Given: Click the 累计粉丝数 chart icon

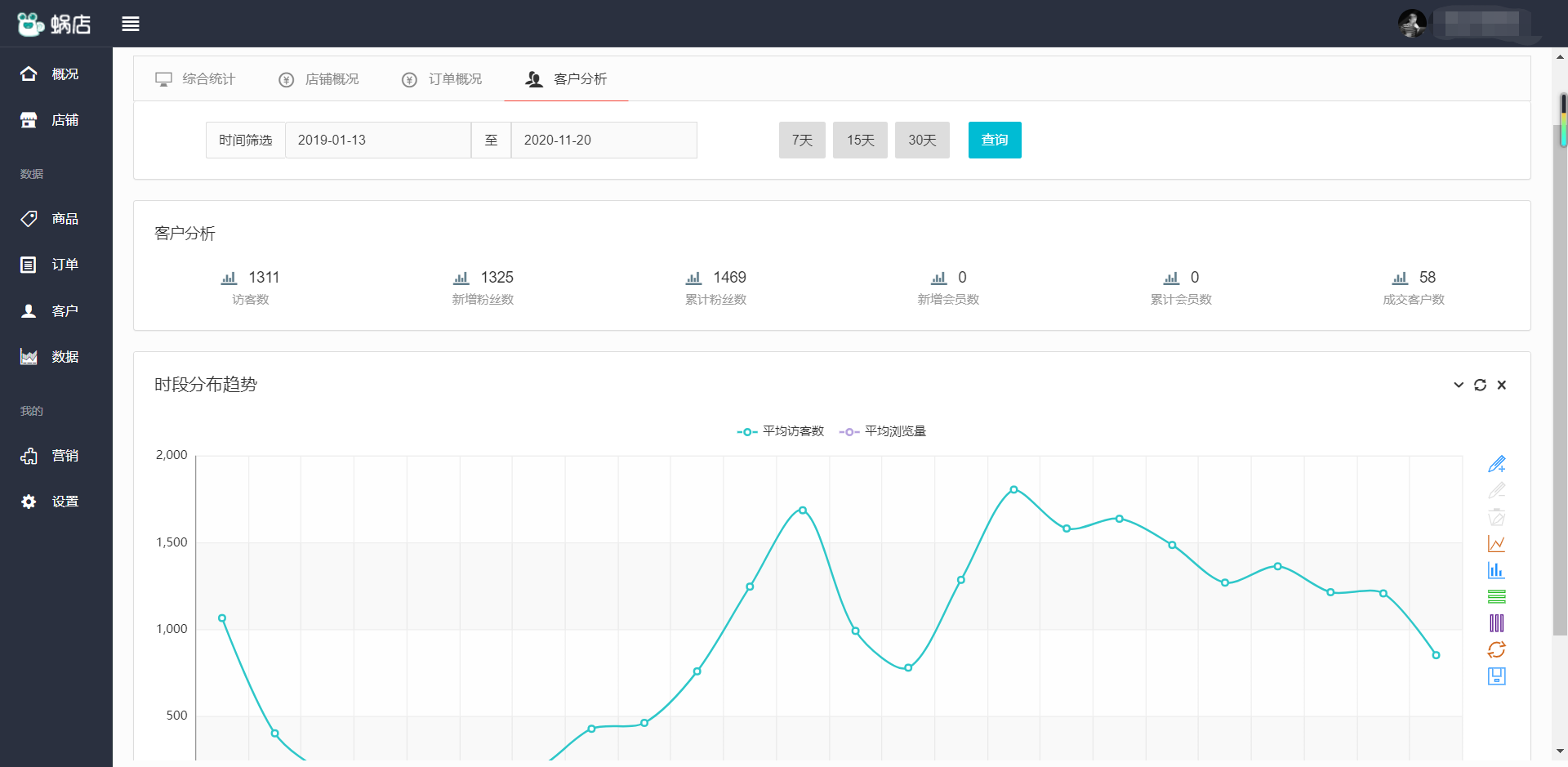Looking at the screenshot, I should pyautogui.click(x=694, y=279).
